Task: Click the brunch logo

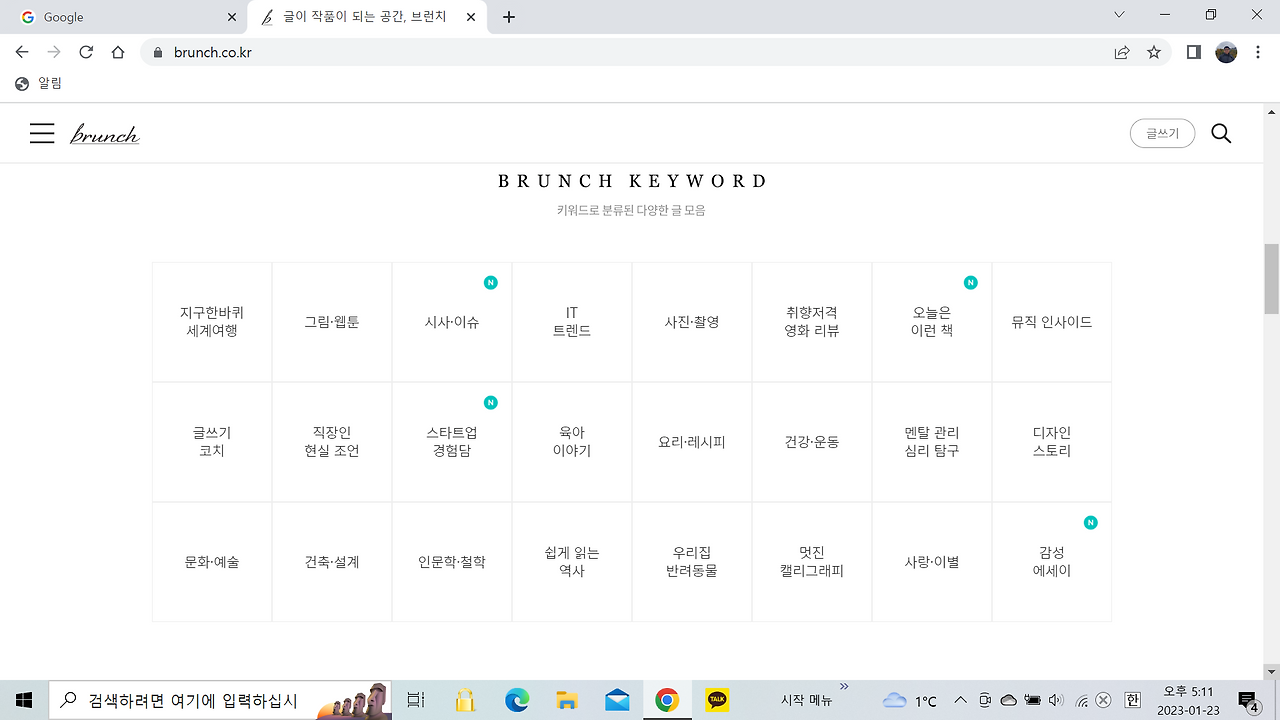Action: coord(104,133)
